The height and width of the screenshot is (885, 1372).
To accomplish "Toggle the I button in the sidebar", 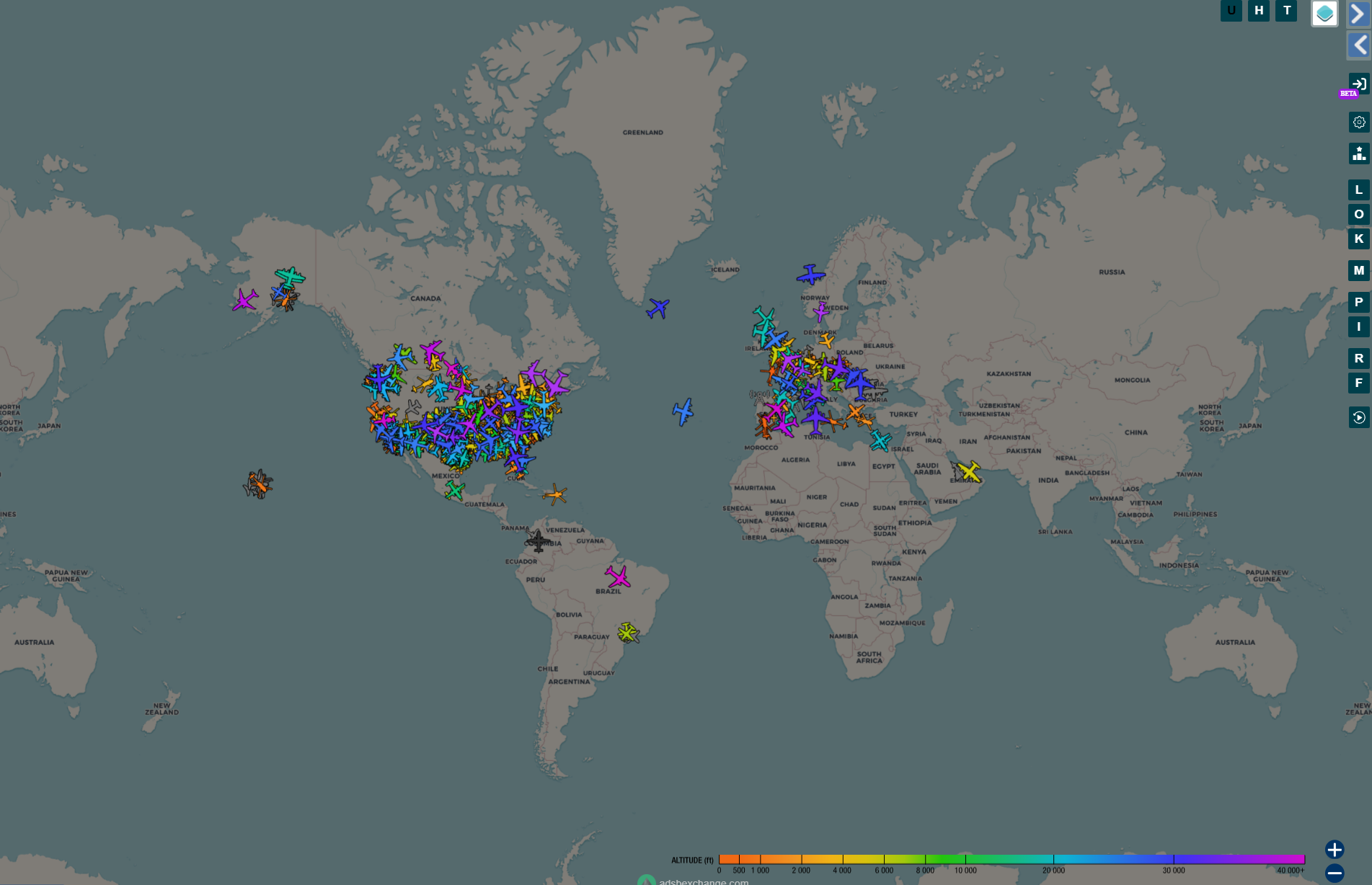I will (x=1359, y=327).
